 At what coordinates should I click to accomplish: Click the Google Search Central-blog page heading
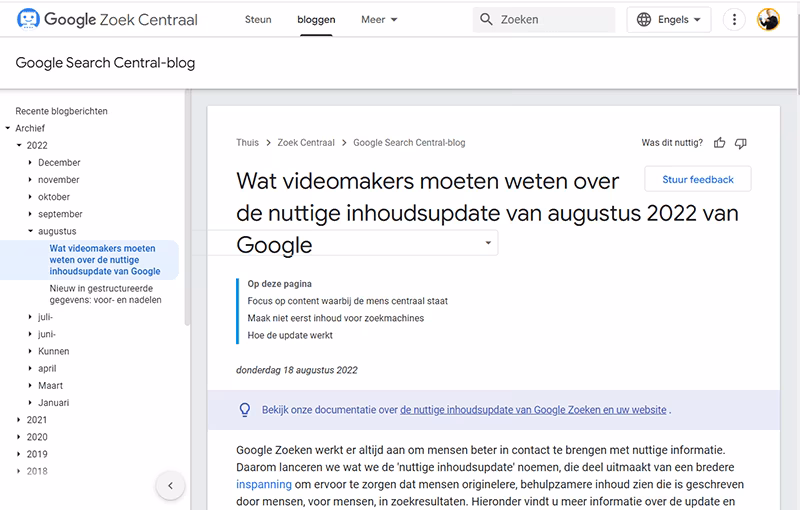pyautogui.click(x=105, y=63)
